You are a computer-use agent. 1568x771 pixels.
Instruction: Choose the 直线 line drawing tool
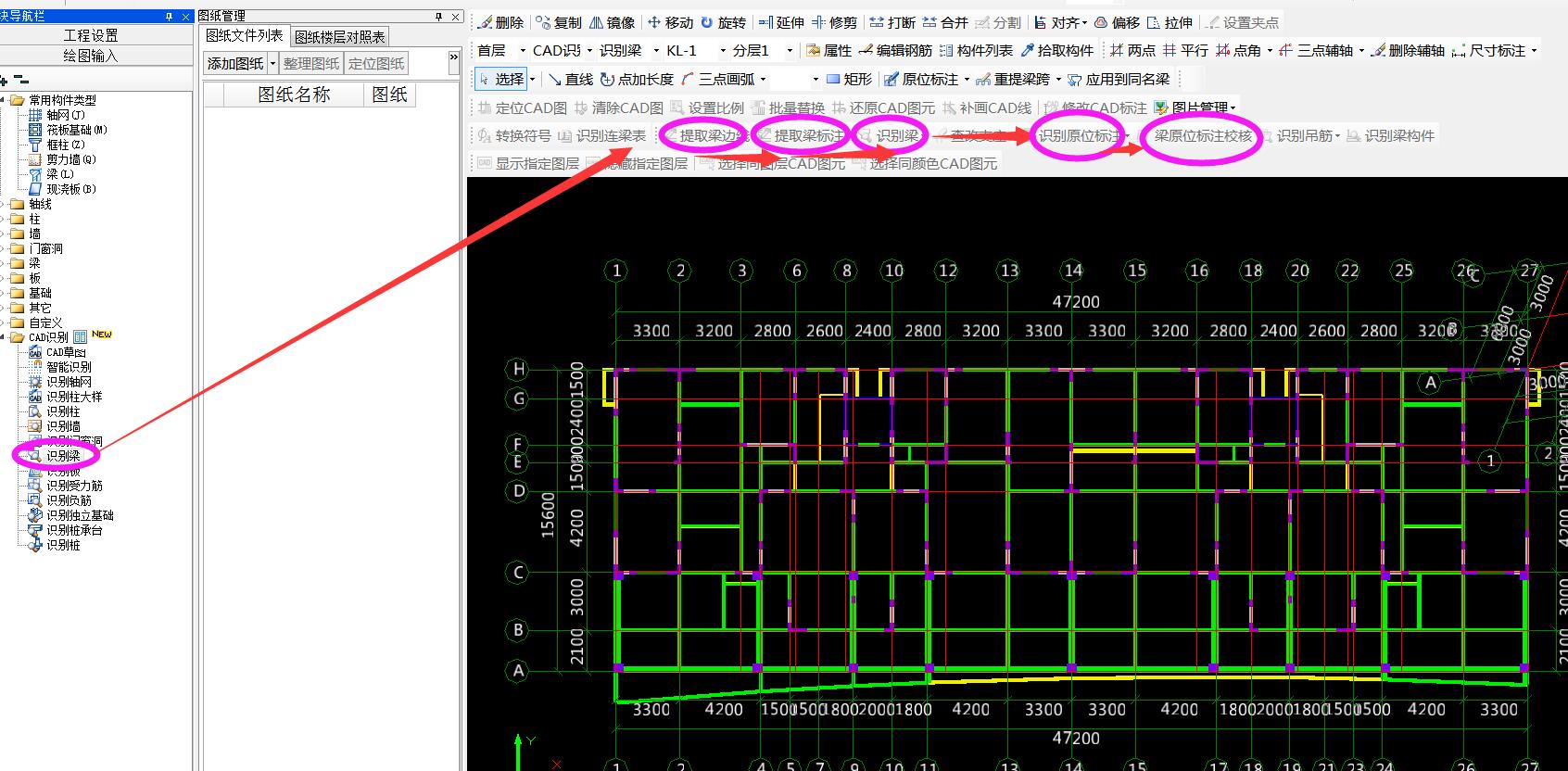[x=570, y=79]
